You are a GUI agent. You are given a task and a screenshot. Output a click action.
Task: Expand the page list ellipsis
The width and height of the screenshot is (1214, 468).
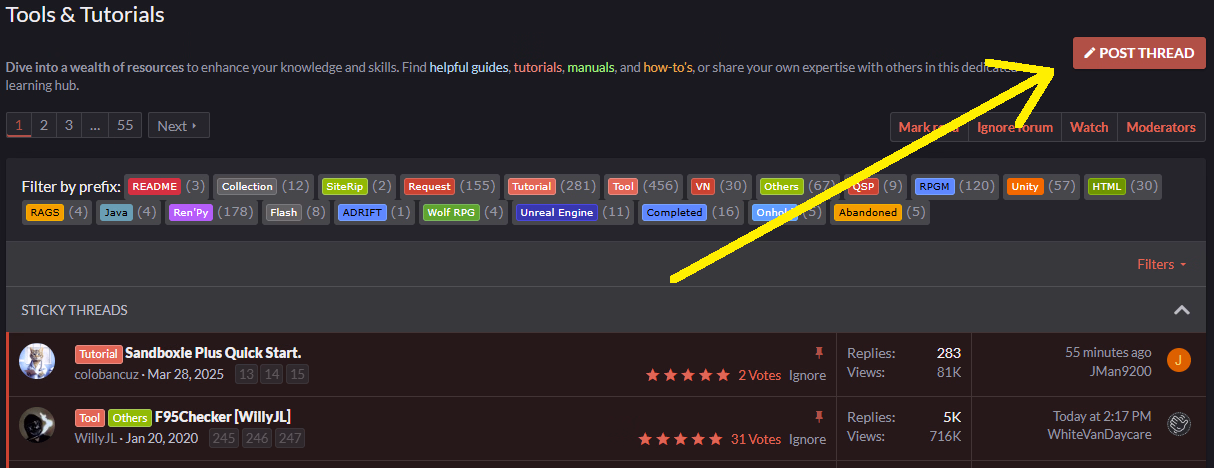94,126
